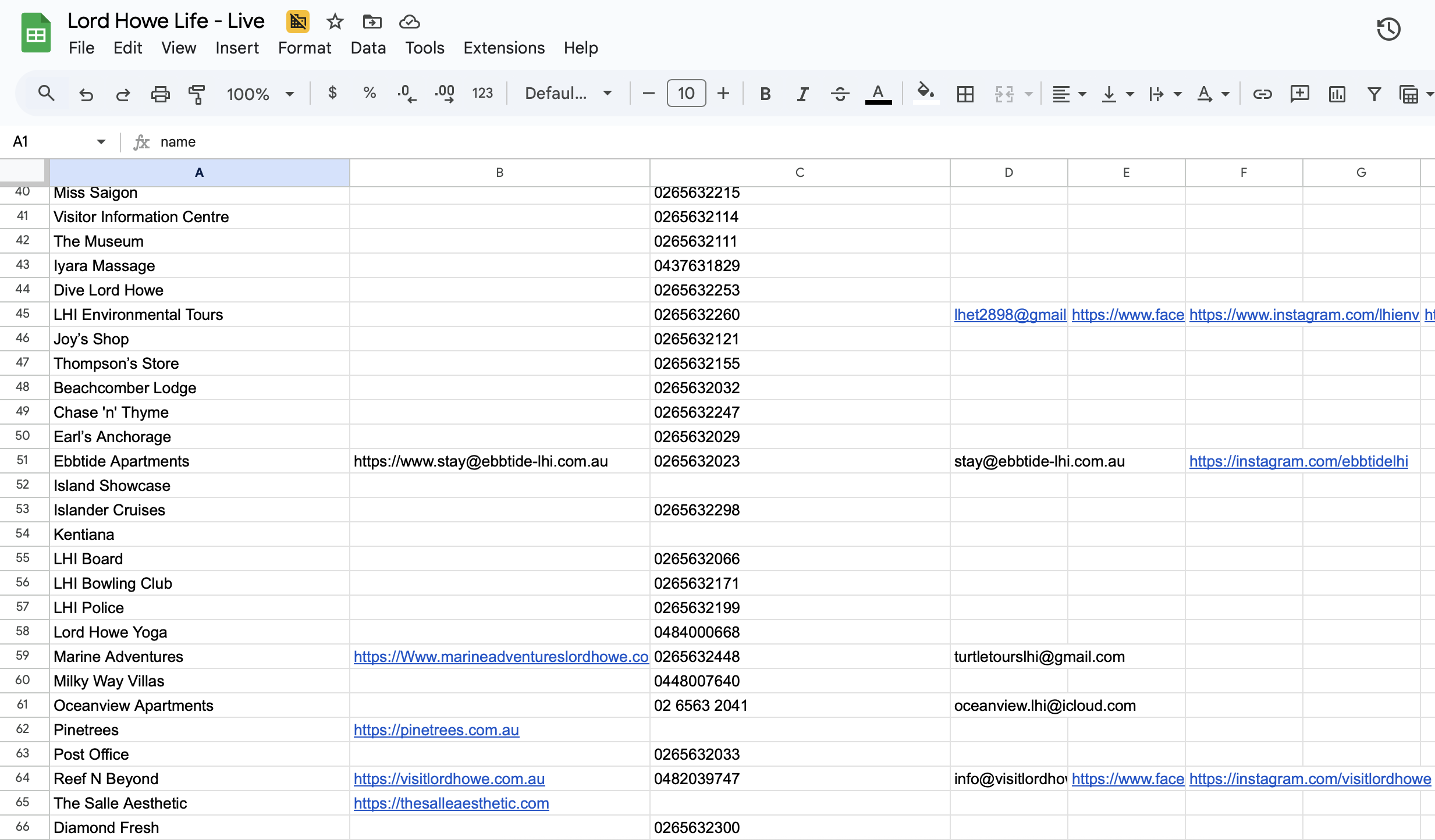This screenshot has height=840, width=1435.
Task: Expand the A1 name box dropdown
Action: (x=101, y=142)
